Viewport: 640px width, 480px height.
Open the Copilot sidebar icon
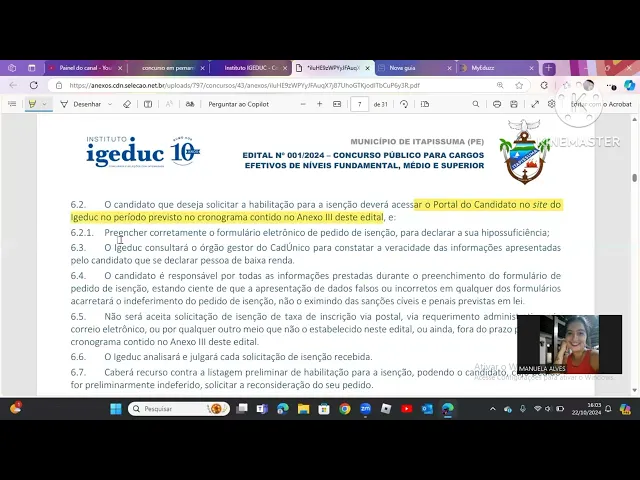pyautogui.click(x=629, y=85)
